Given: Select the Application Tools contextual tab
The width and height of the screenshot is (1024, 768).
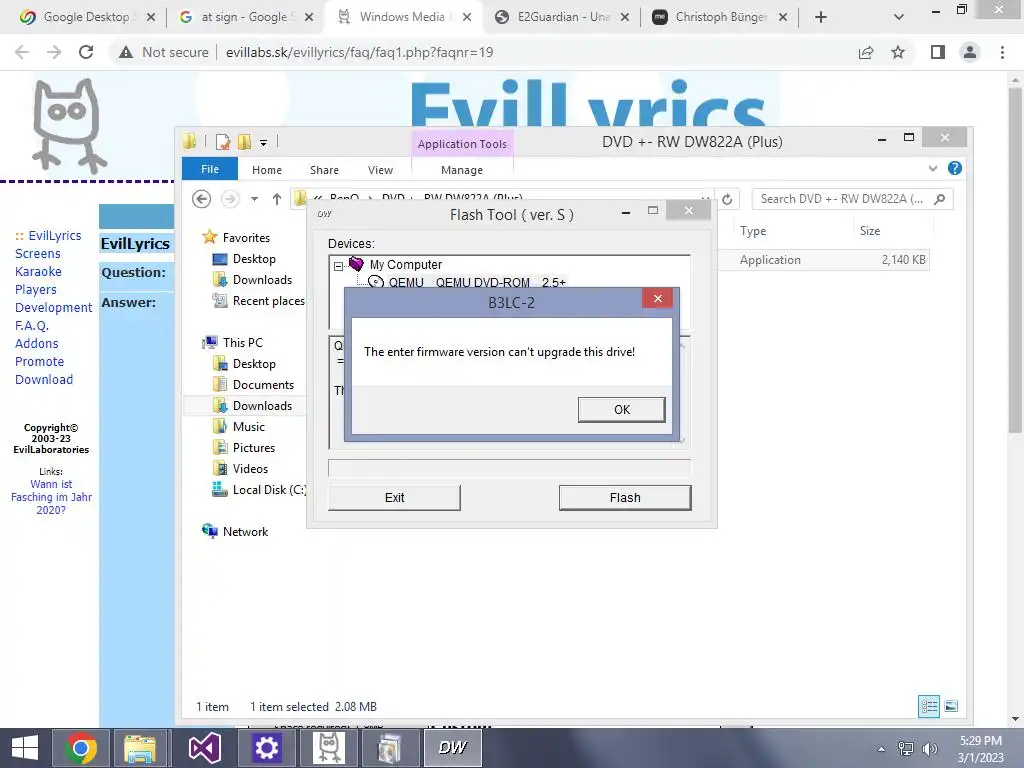Looking at the screenshot, I should [x=462, y=144].
